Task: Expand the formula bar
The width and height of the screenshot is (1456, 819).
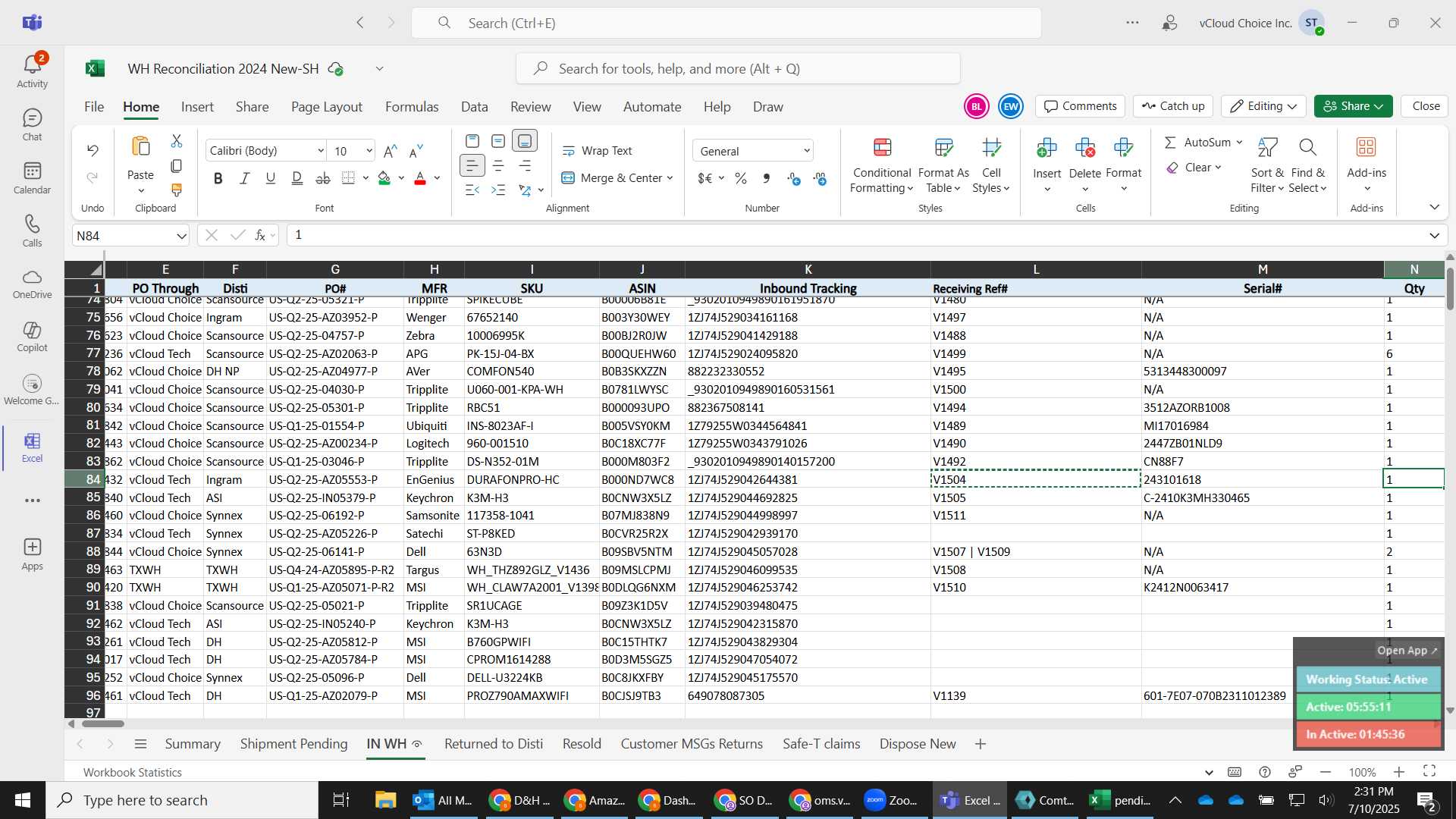Action: click(x=1434, y=236)
